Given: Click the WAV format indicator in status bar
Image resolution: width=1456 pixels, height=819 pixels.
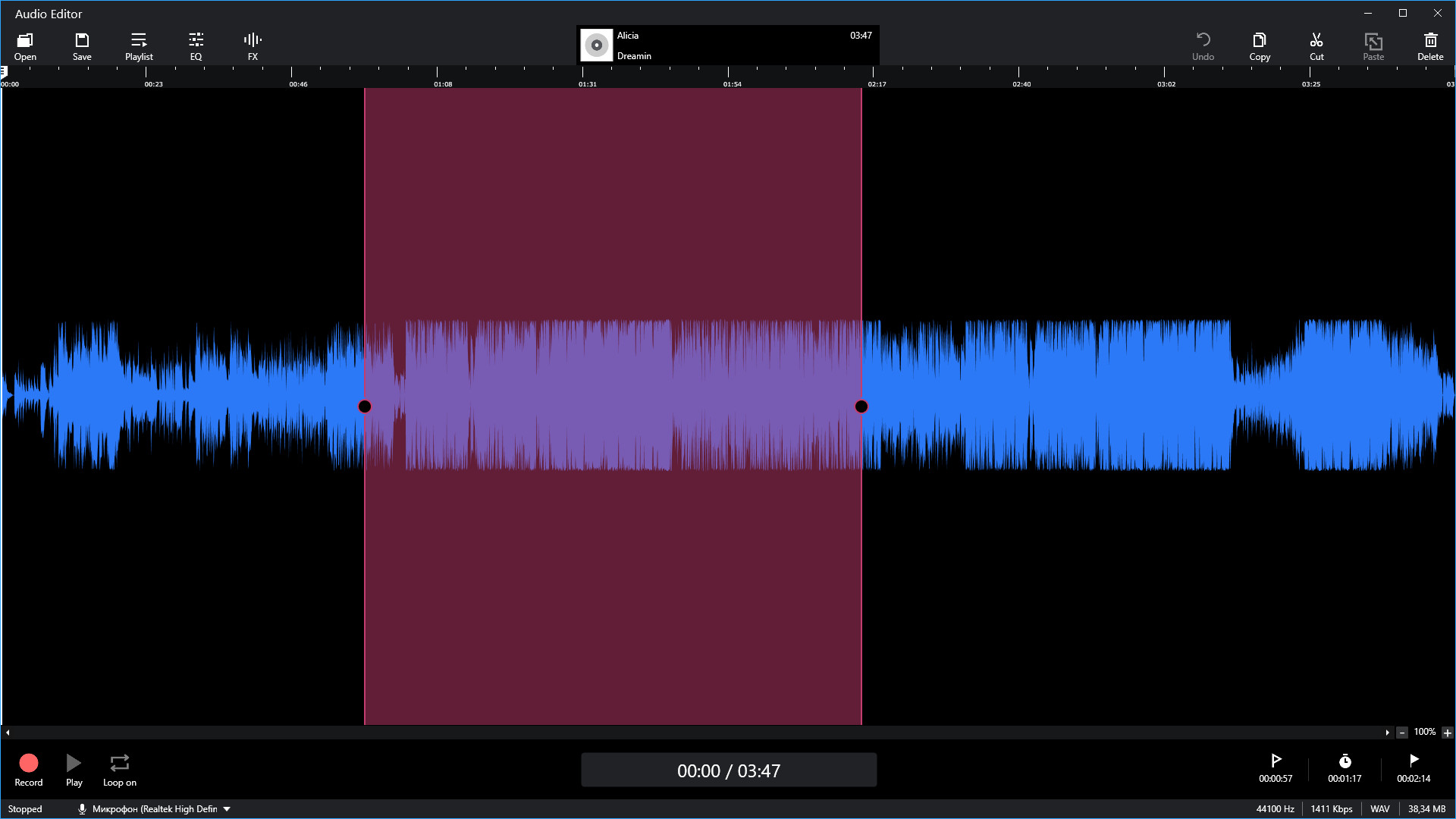Looking at the screenshot, I should pos(1380,808).
